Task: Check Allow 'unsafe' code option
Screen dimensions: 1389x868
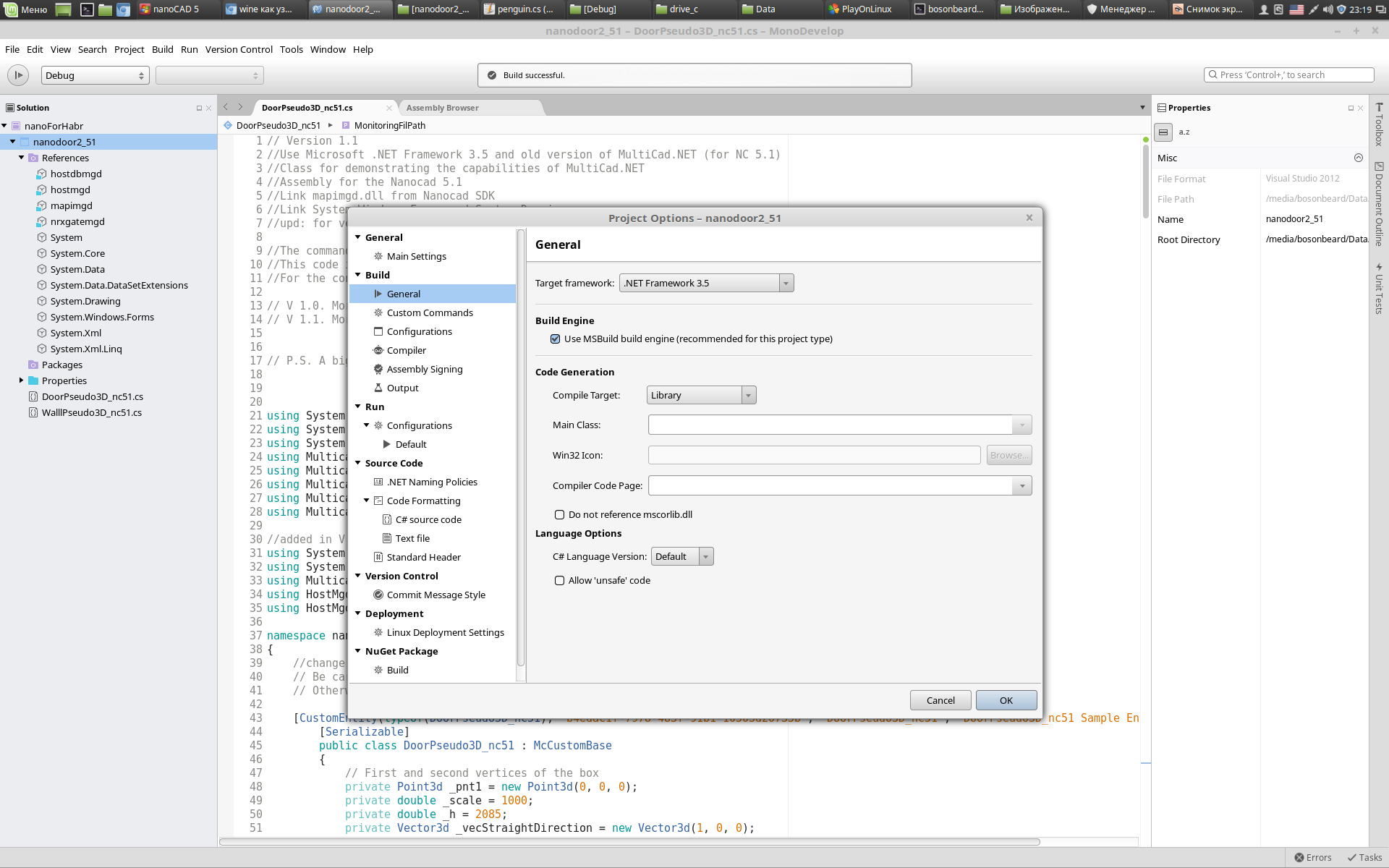Action: pos(559,580)
